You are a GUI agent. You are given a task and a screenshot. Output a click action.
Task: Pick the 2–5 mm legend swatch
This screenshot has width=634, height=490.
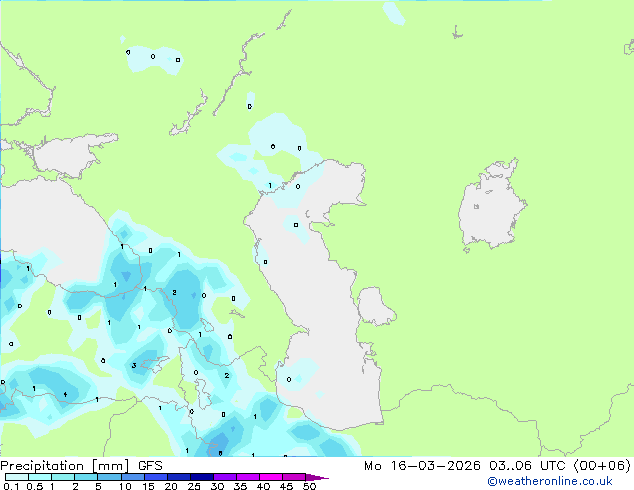coord(86,477)
